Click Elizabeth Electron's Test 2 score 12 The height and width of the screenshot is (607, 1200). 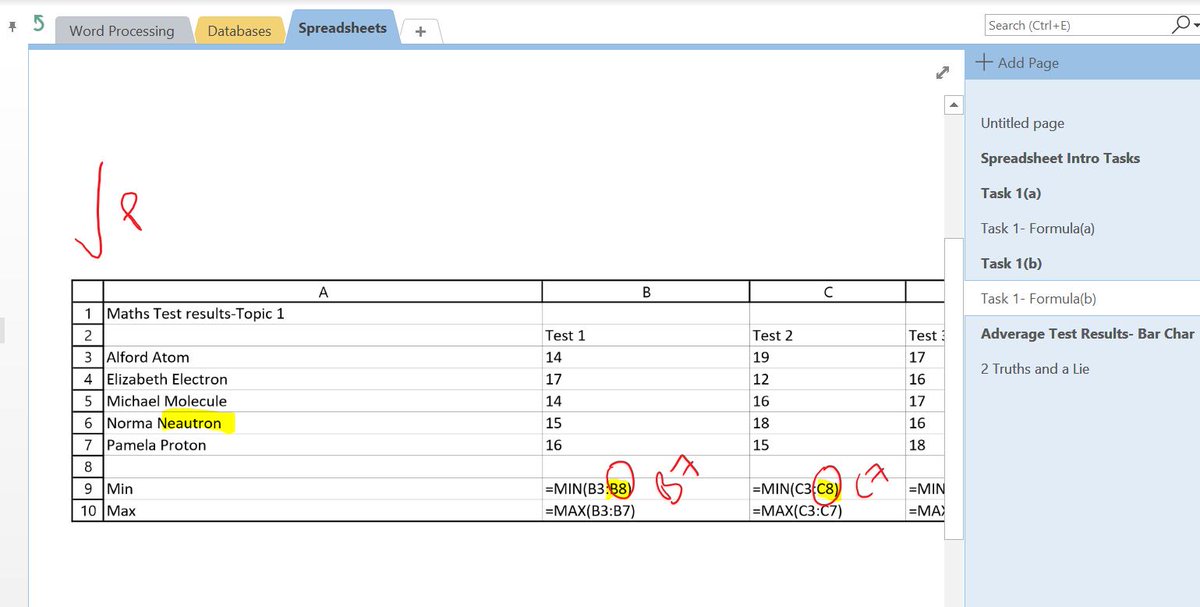point(827,379)
